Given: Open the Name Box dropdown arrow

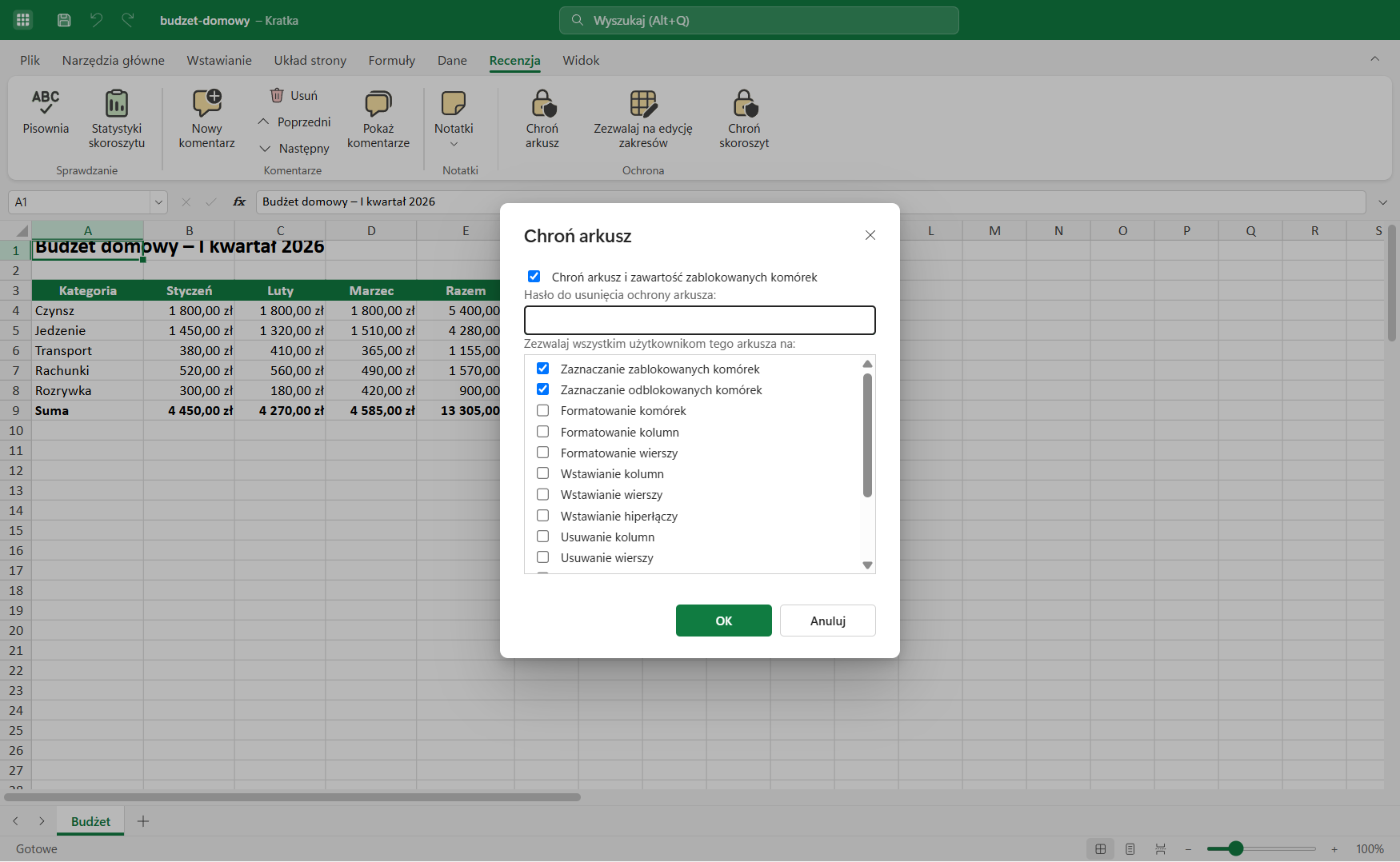Looking at the screenshot, I should click(158, 202).
